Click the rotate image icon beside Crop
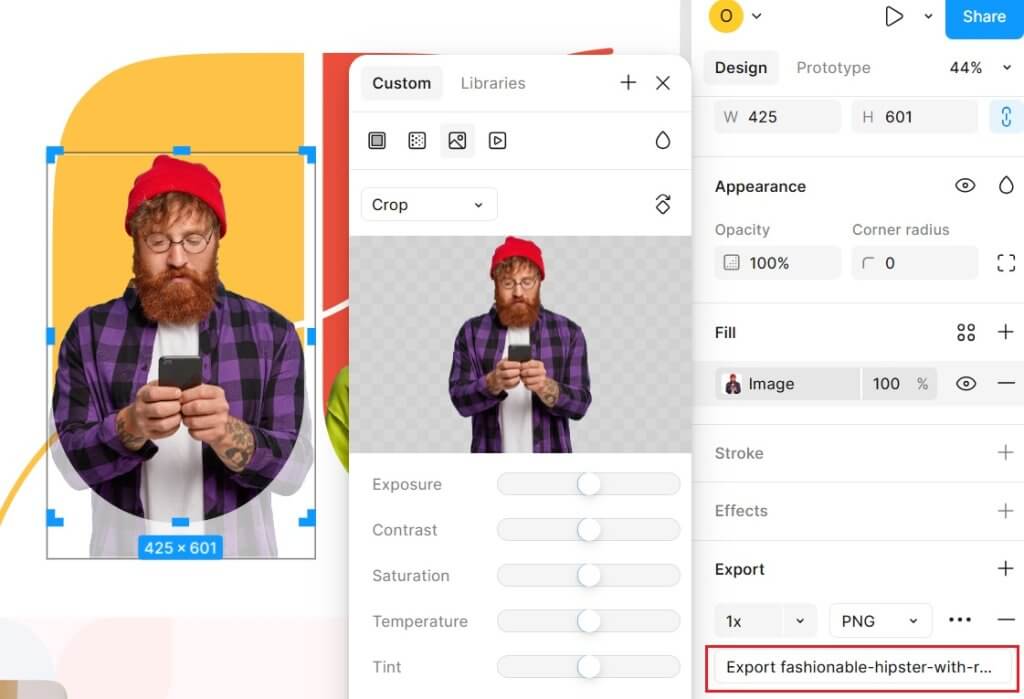 [662, 204]
